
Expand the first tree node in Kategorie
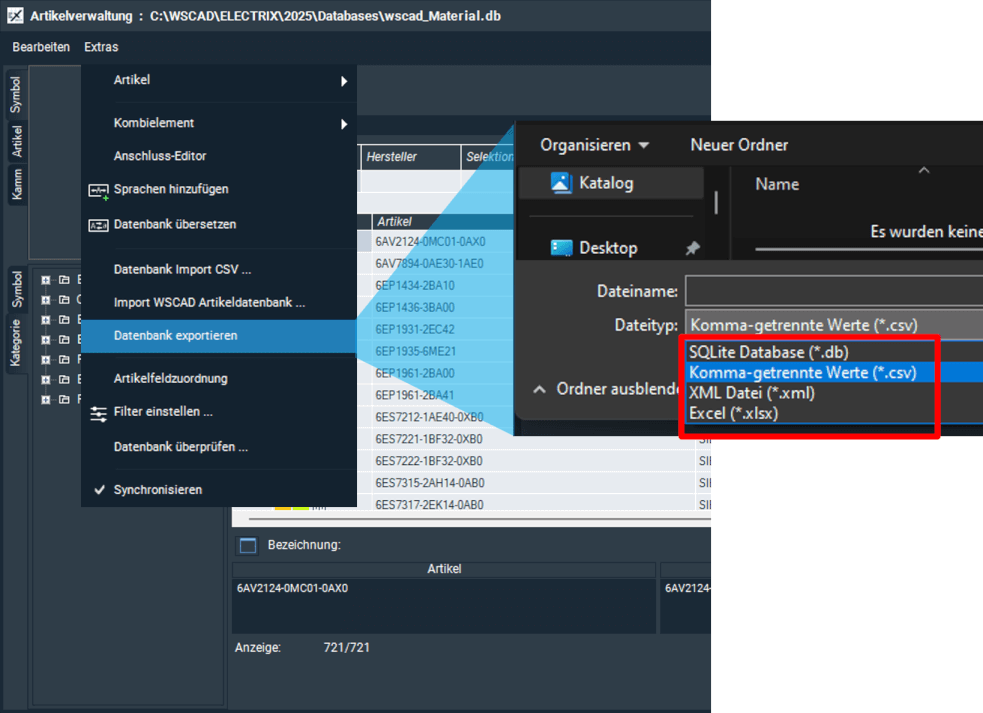point(46,280)
